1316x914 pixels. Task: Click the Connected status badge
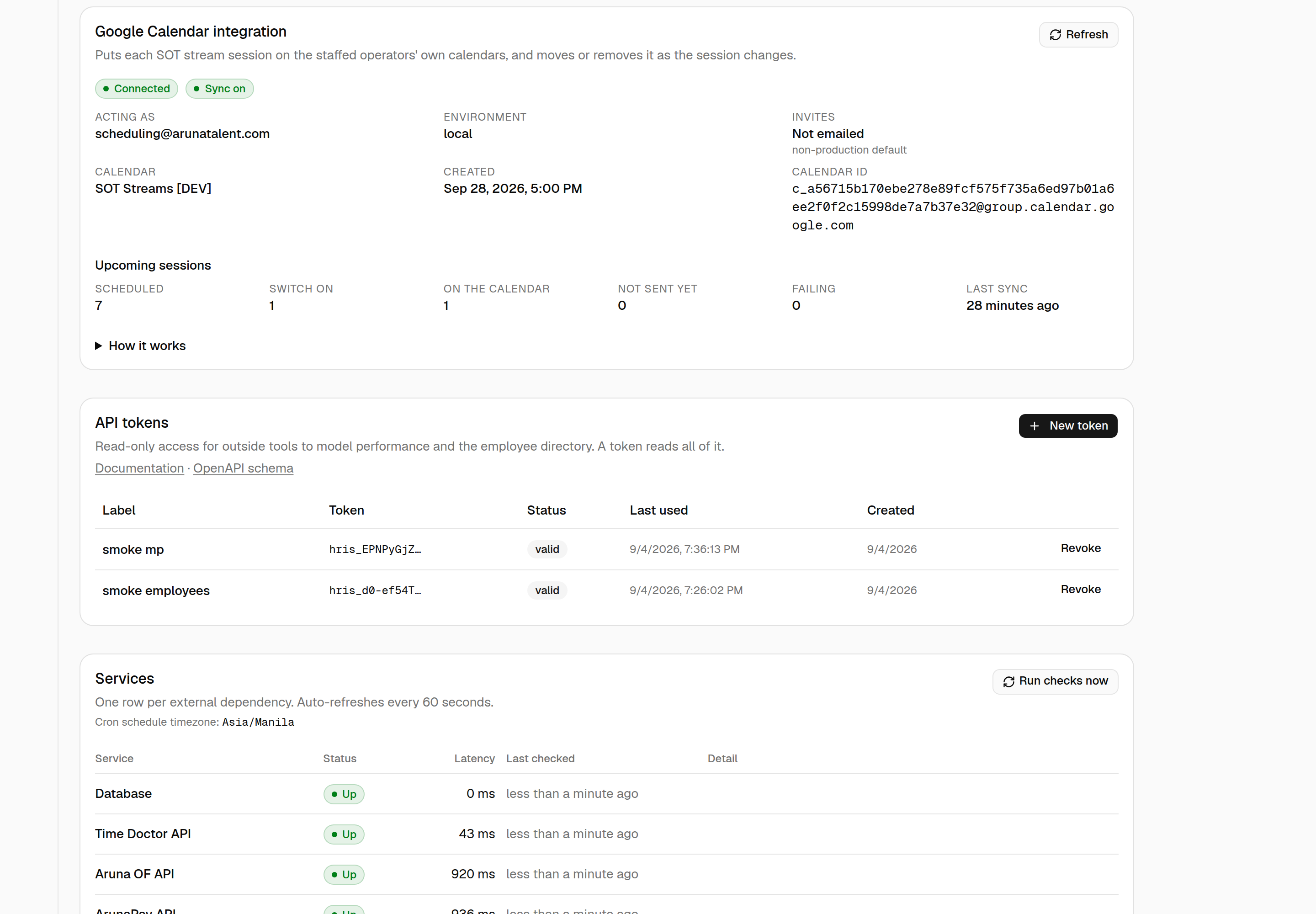[x=136, y=89]
